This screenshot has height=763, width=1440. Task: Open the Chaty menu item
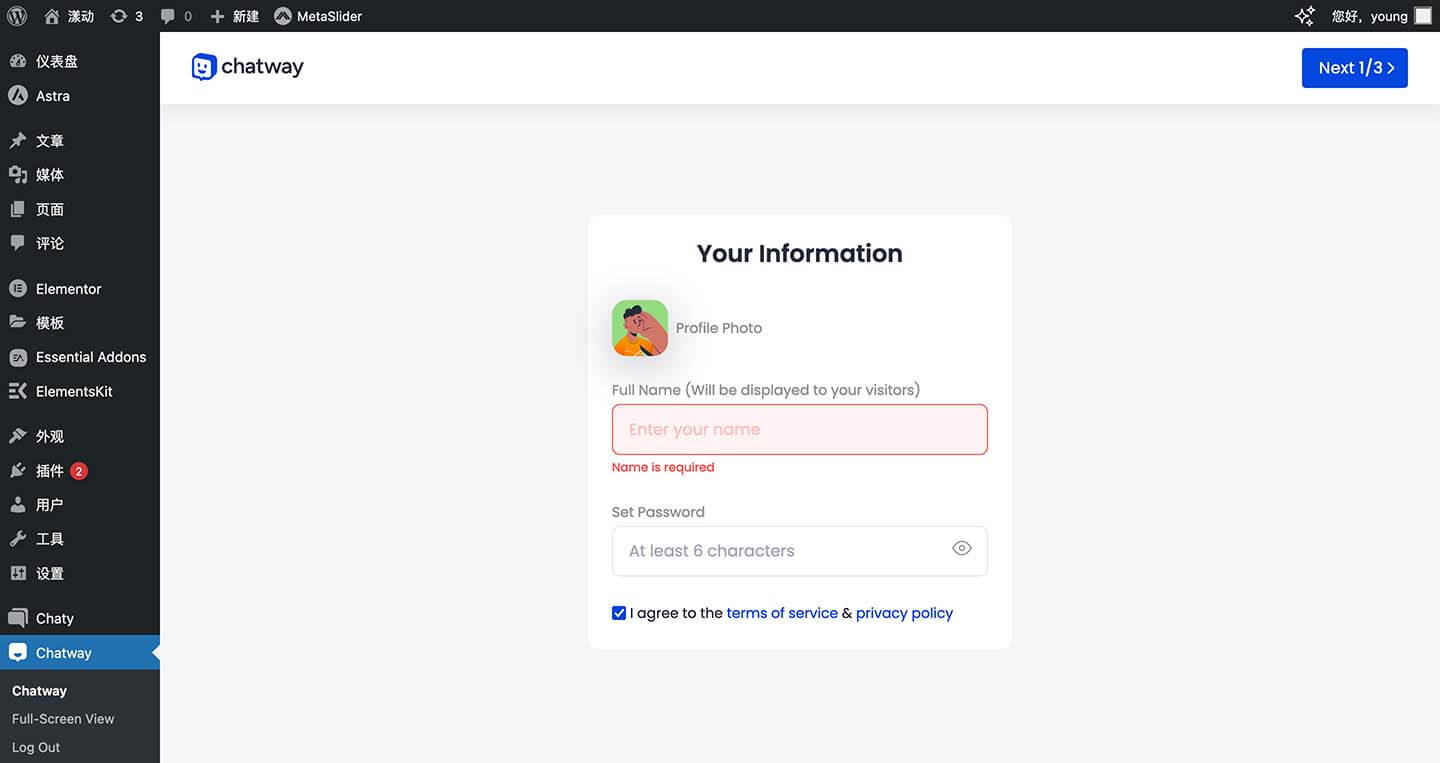[80, 618]
